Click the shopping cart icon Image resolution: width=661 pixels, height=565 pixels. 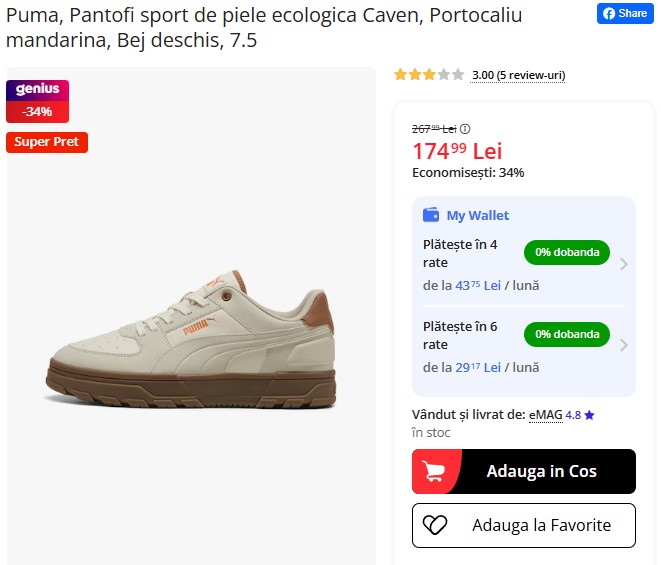tap(435, 472)
